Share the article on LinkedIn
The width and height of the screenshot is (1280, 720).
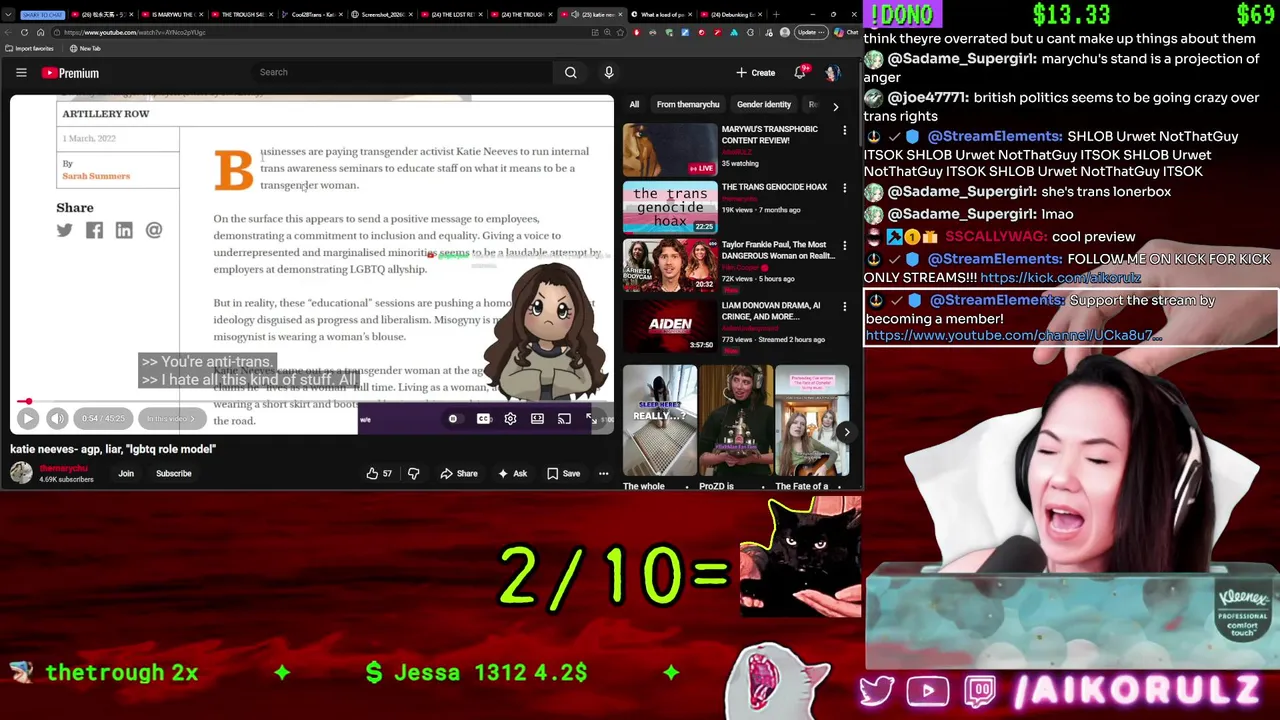coord(124,230)
